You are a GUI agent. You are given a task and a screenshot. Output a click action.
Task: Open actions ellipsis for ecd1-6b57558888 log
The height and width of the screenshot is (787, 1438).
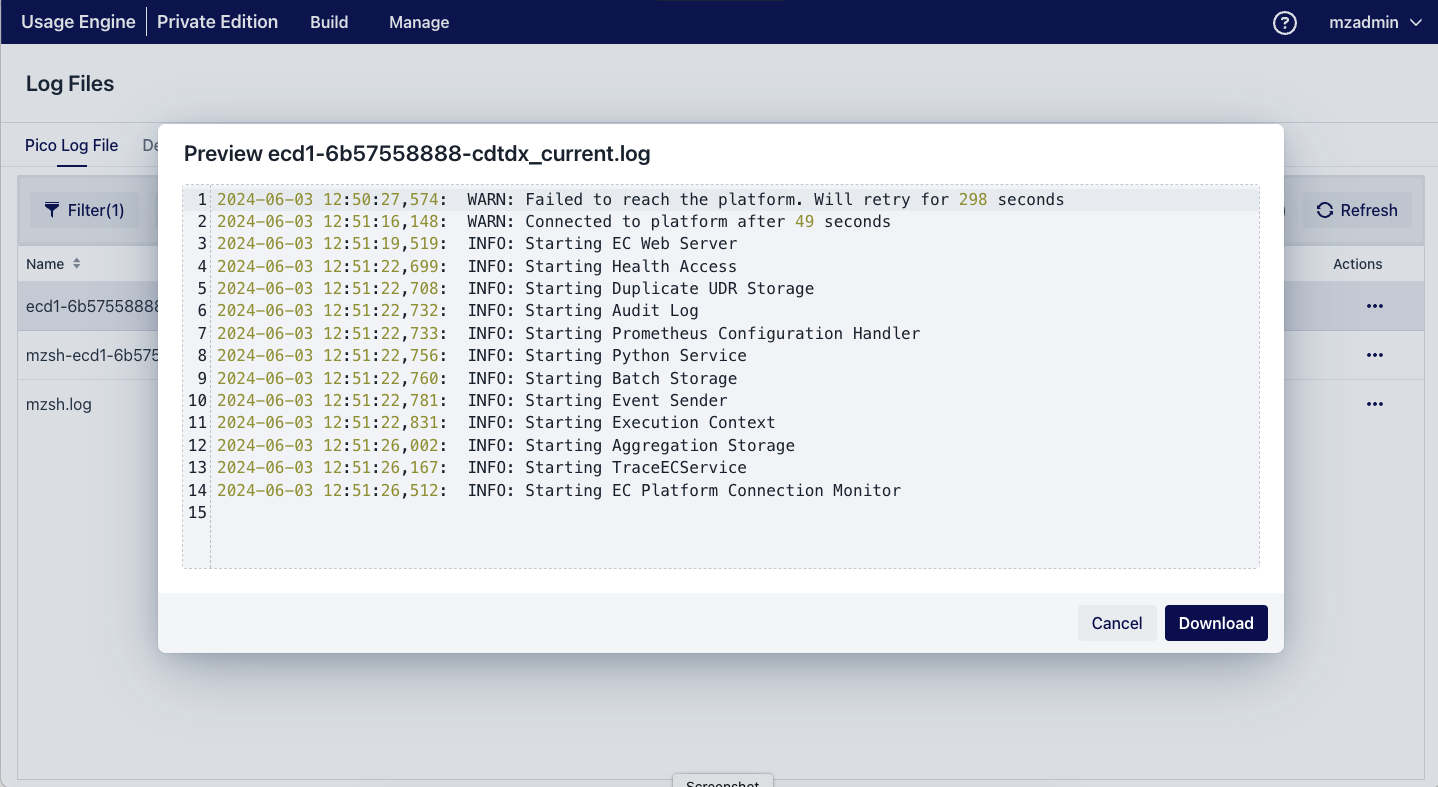[x=1374, y=306]
